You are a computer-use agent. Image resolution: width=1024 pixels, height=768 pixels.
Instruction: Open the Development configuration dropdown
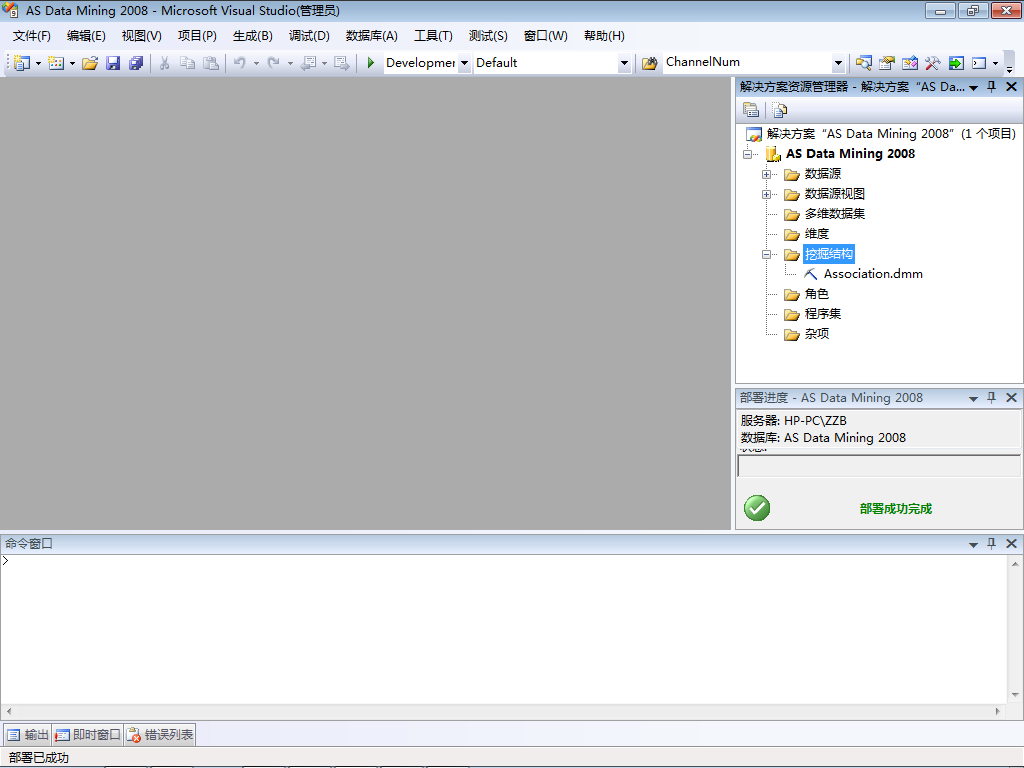464,63
